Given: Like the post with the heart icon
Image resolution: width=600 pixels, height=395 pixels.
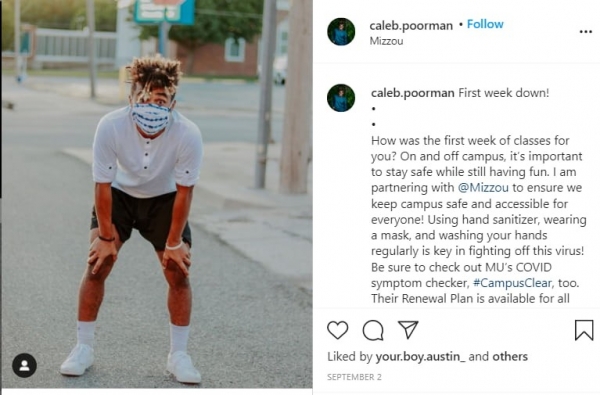Looking at the screenshot, I should [x=338, y=330].
